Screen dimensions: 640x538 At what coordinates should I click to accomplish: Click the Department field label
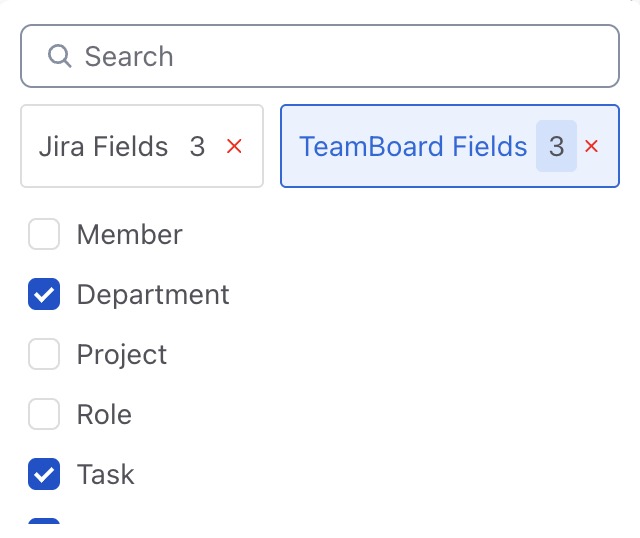[x=153, y=295]
